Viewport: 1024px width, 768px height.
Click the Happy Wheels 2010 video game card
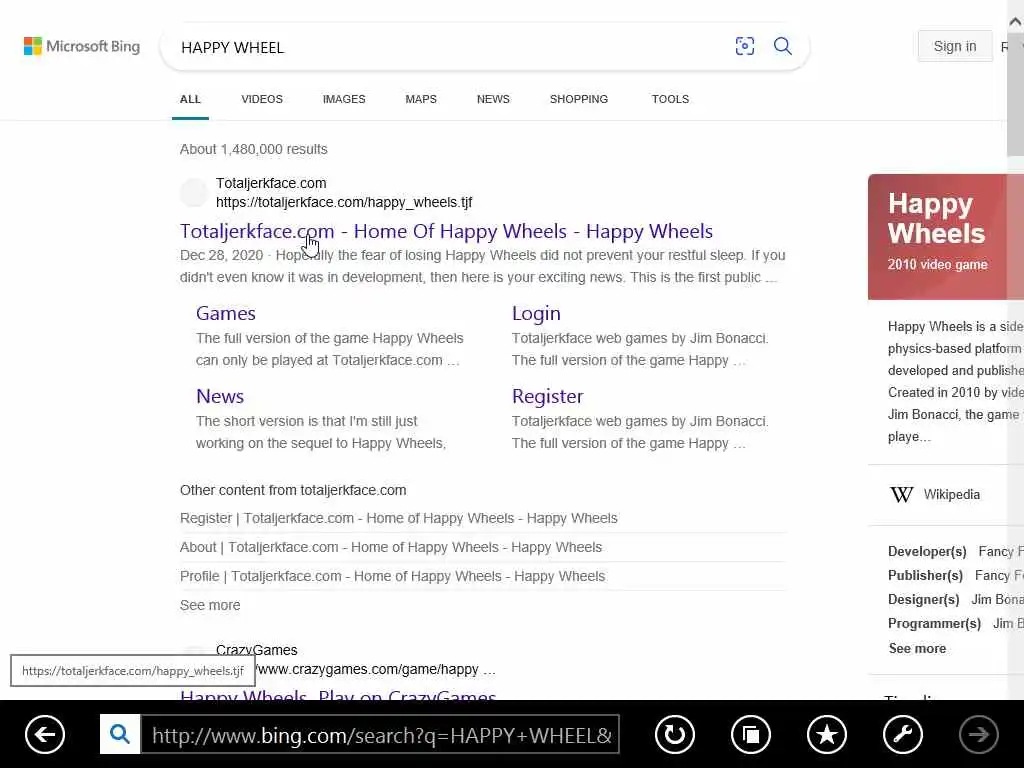click(946, 236)
